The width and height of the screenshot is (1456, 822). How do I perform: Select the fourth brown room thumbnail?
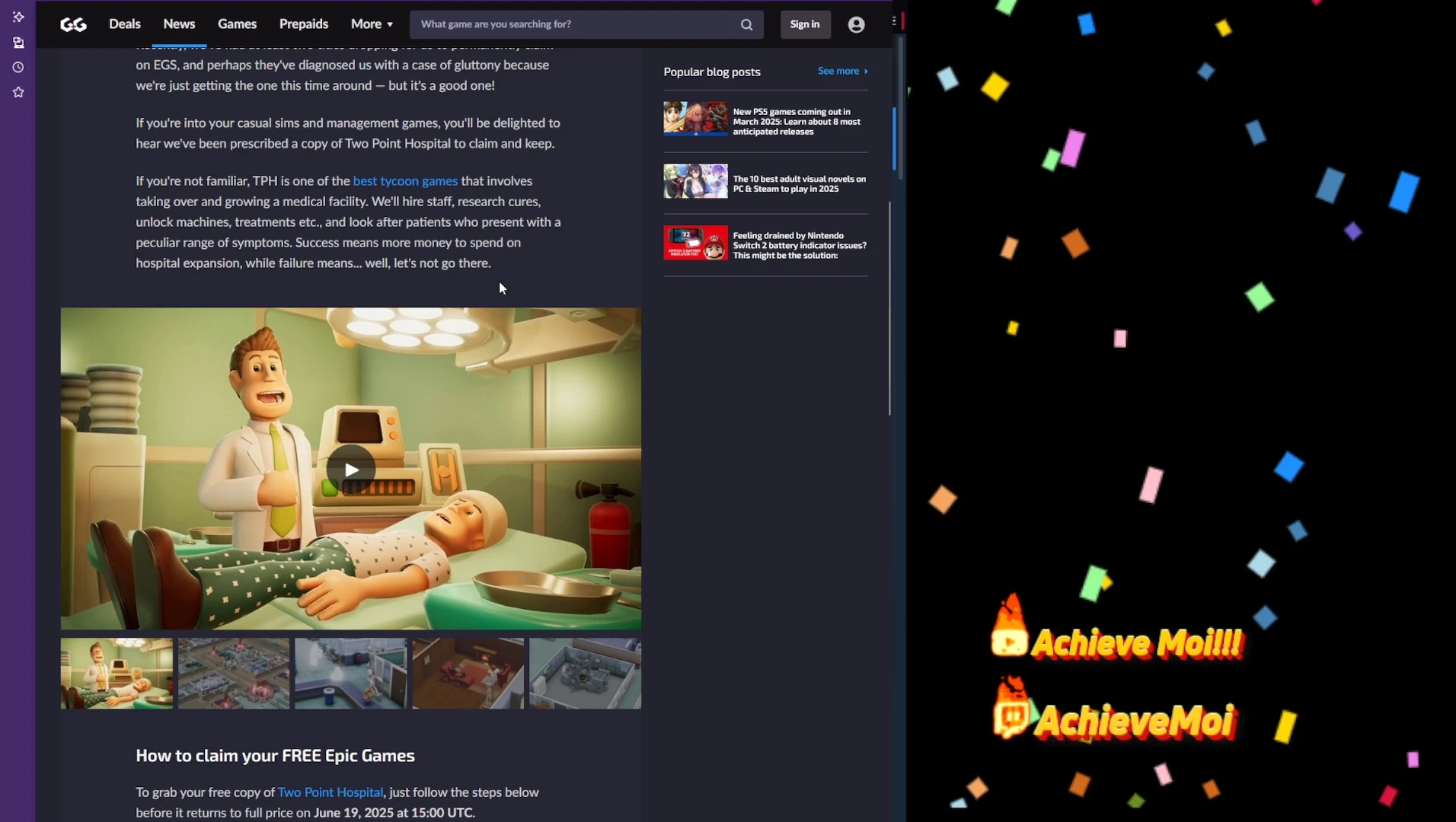[x=468, y=674]
